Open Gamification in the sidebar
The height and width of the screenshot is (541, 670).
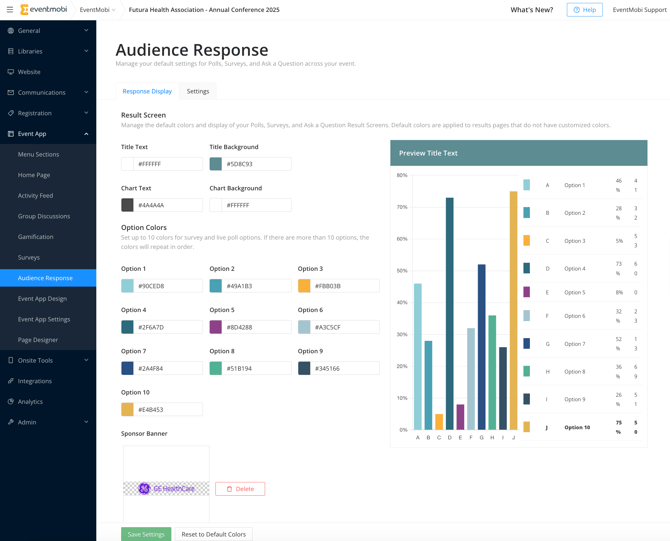(x=36, y=237)
